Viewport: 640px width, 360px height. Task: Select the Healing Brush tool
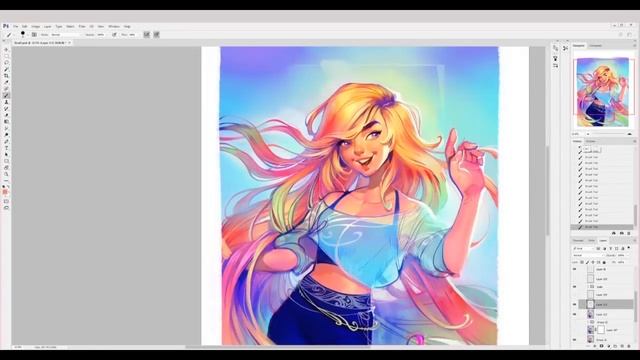(6, 89)
